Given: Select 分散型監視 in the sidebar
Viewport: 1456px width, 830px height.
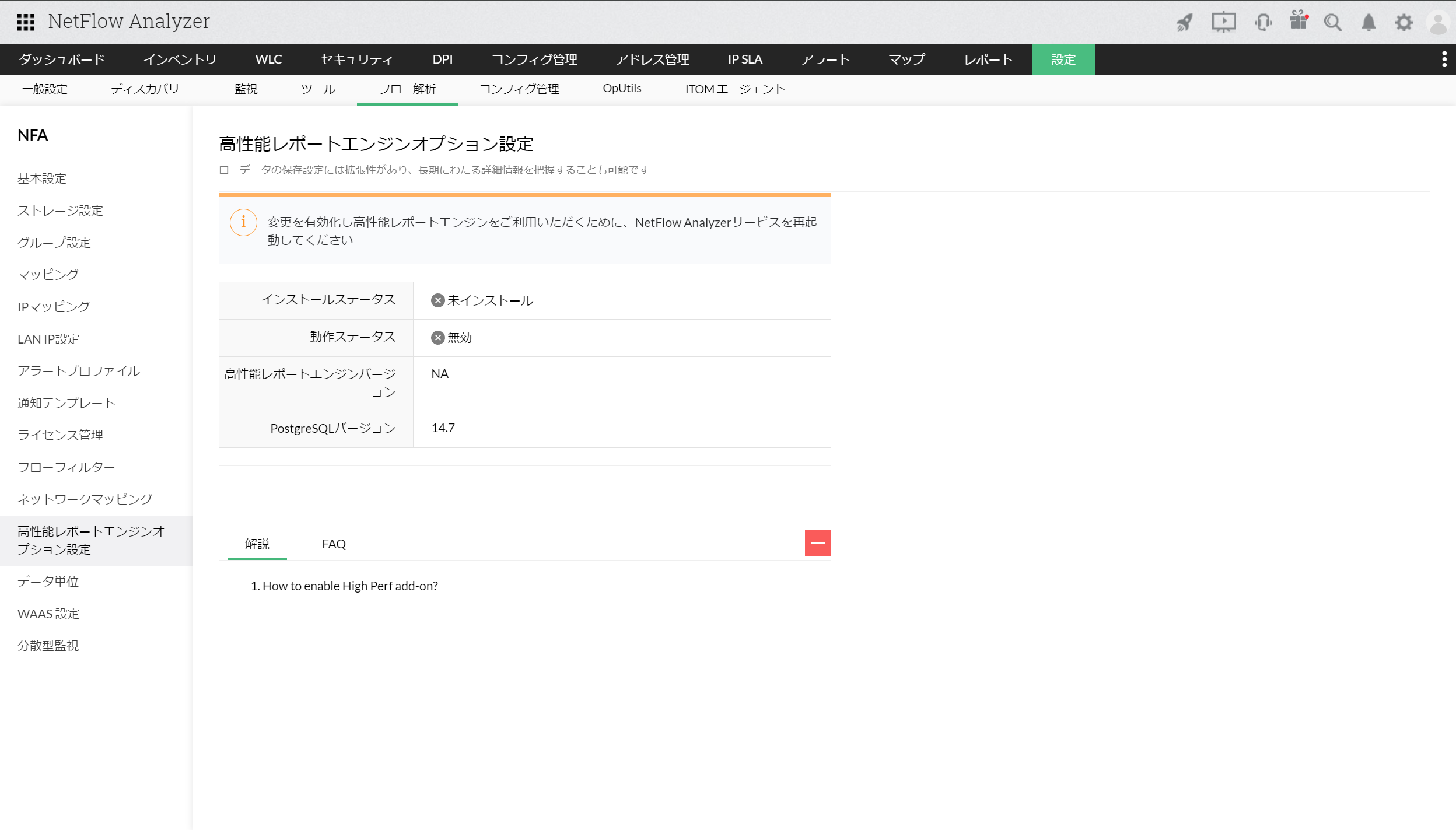Looking at the screenshot, I should tap(48, 646).
